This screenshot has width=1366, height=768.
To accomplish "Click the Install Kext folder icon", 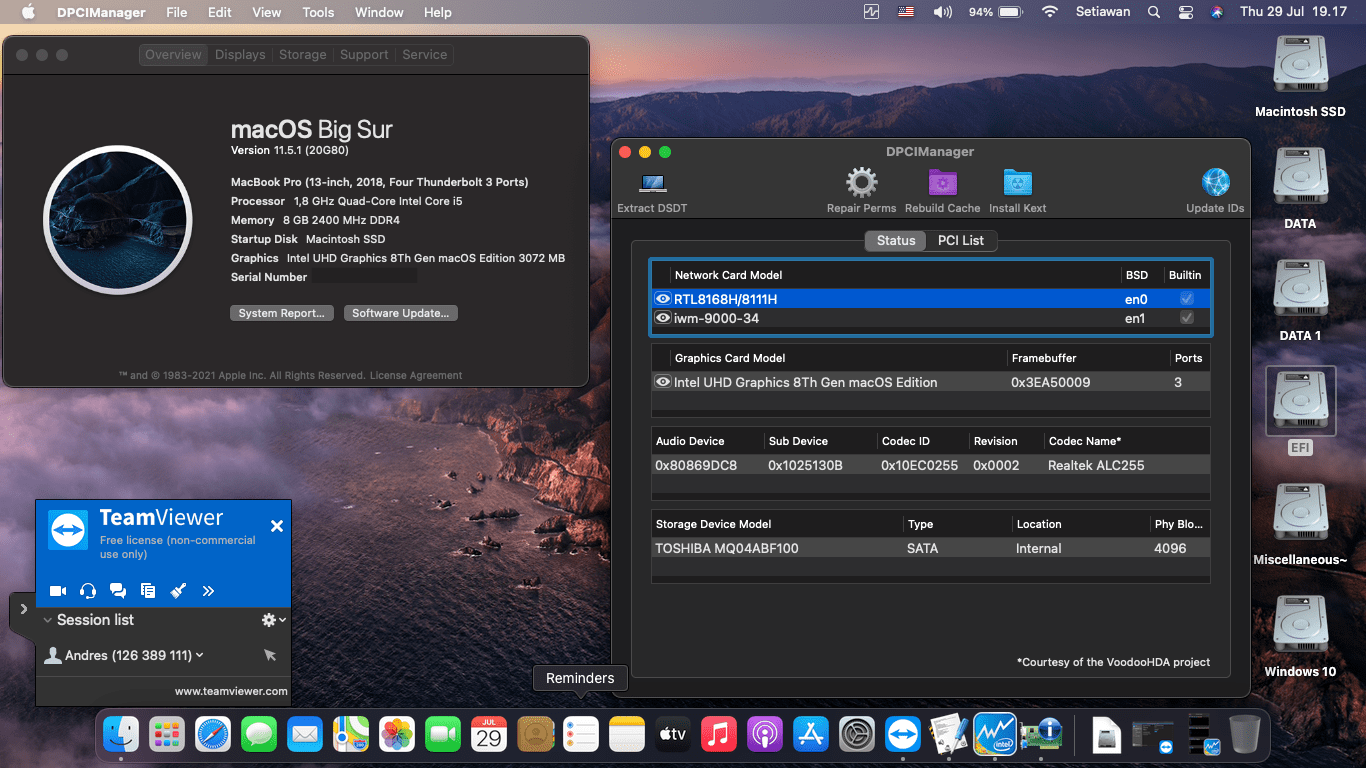I will (1017, 183).
